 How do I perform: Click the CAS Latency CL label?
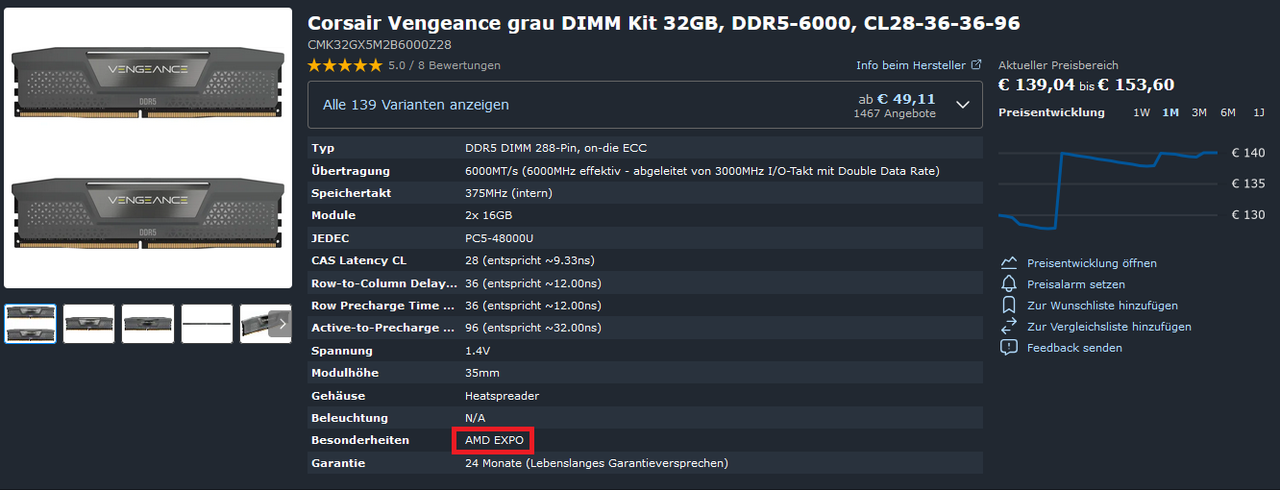pos(359,260)
